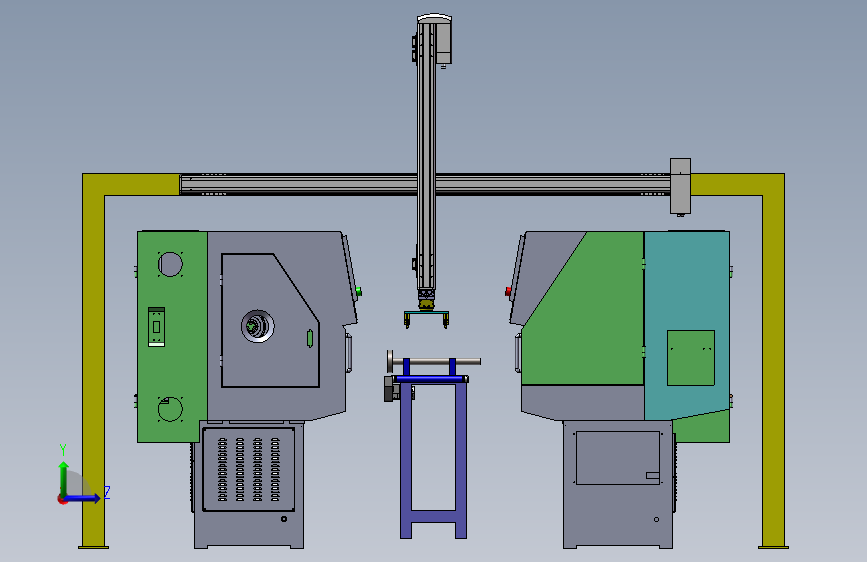Select the red origin ball of the coordinate triad

point(62,499)
